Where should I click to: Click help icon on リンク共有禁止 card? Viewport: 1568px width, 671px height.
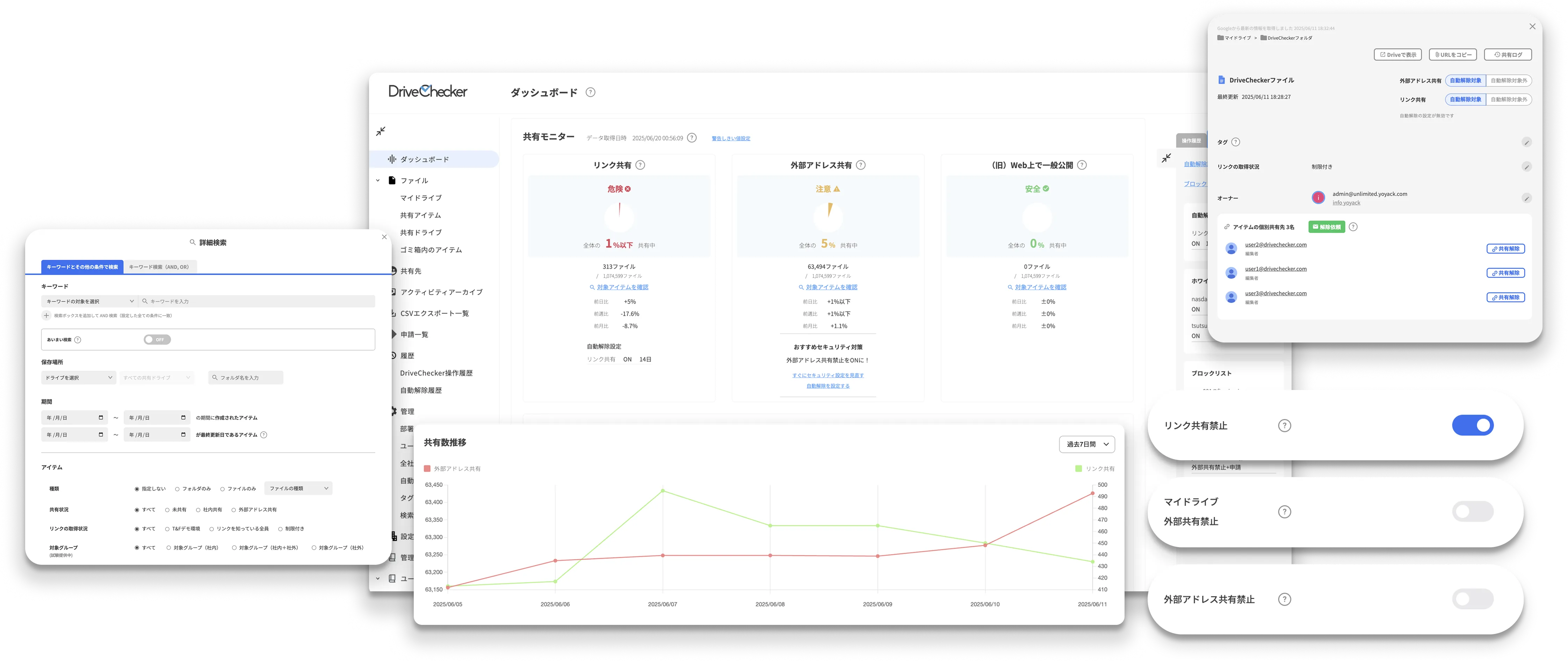coord(1284,426)
